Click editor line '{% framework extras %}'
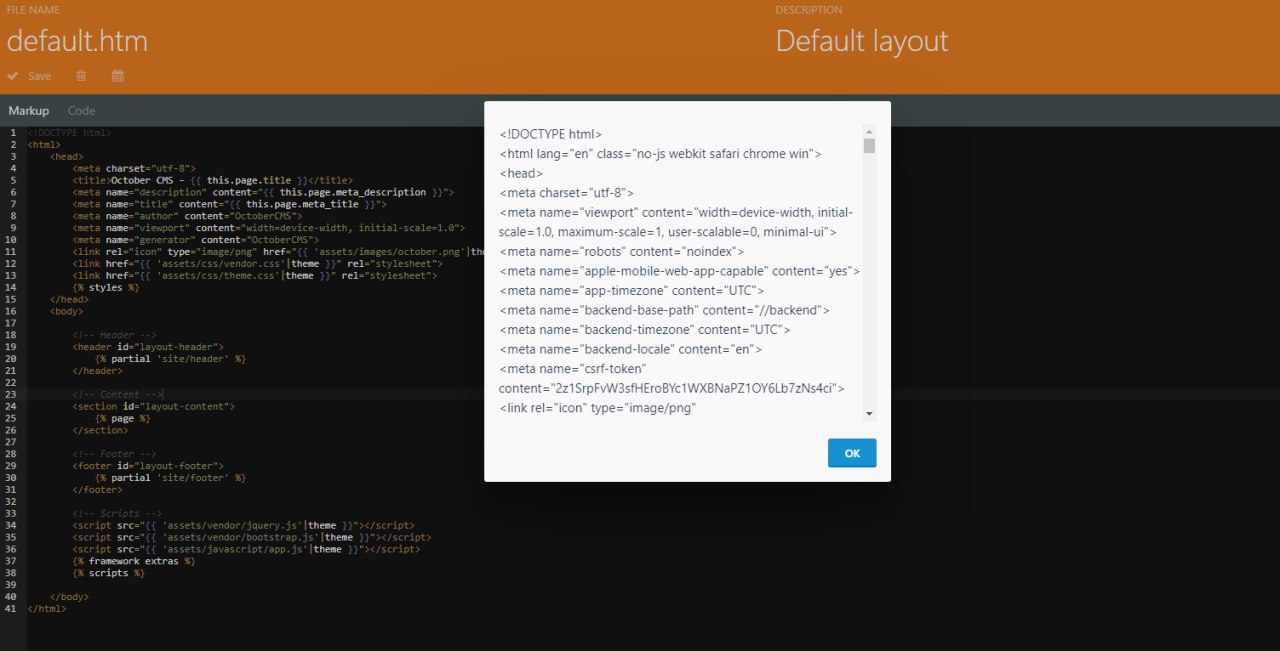 point(134,562)
